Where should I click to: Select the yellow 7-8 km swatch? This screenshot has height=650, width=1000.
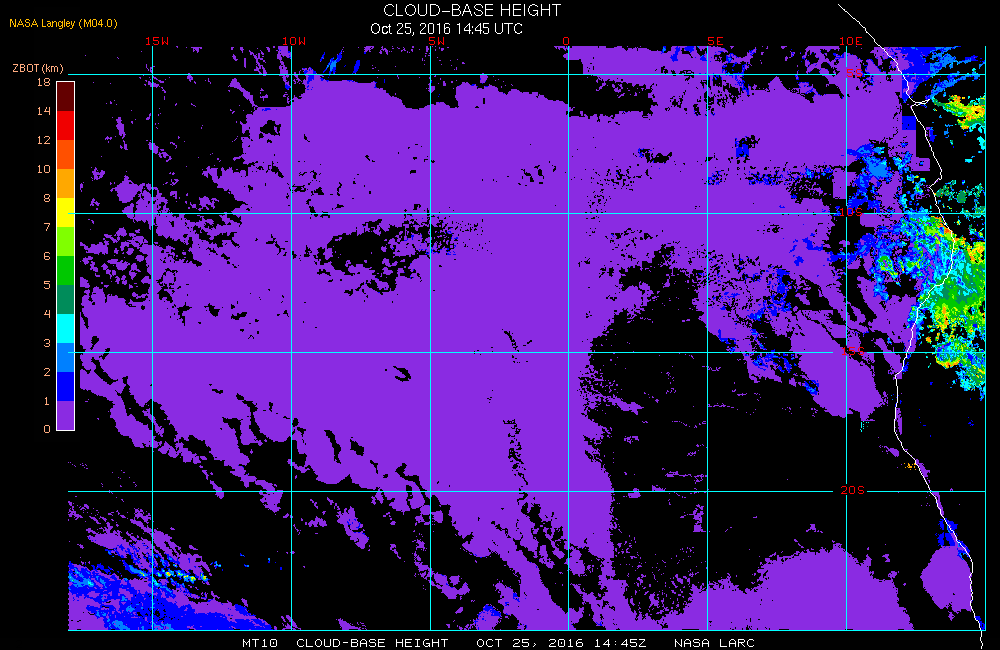pos(66,212)
